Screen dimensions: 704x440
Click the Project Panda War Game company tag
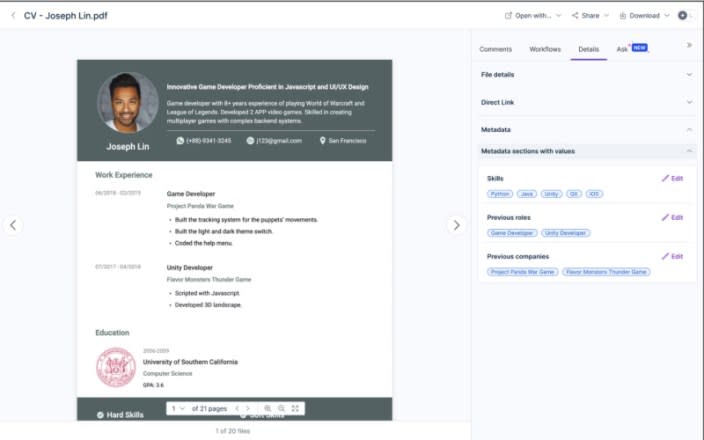pyautogui.click(x=523, y=272)
